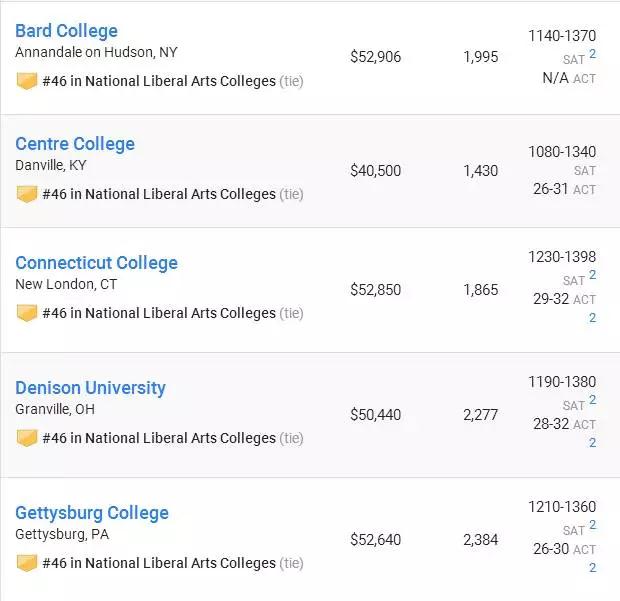
Task: Click SAT footnote 2 for Bard College
Action: (x=592, y=54)
